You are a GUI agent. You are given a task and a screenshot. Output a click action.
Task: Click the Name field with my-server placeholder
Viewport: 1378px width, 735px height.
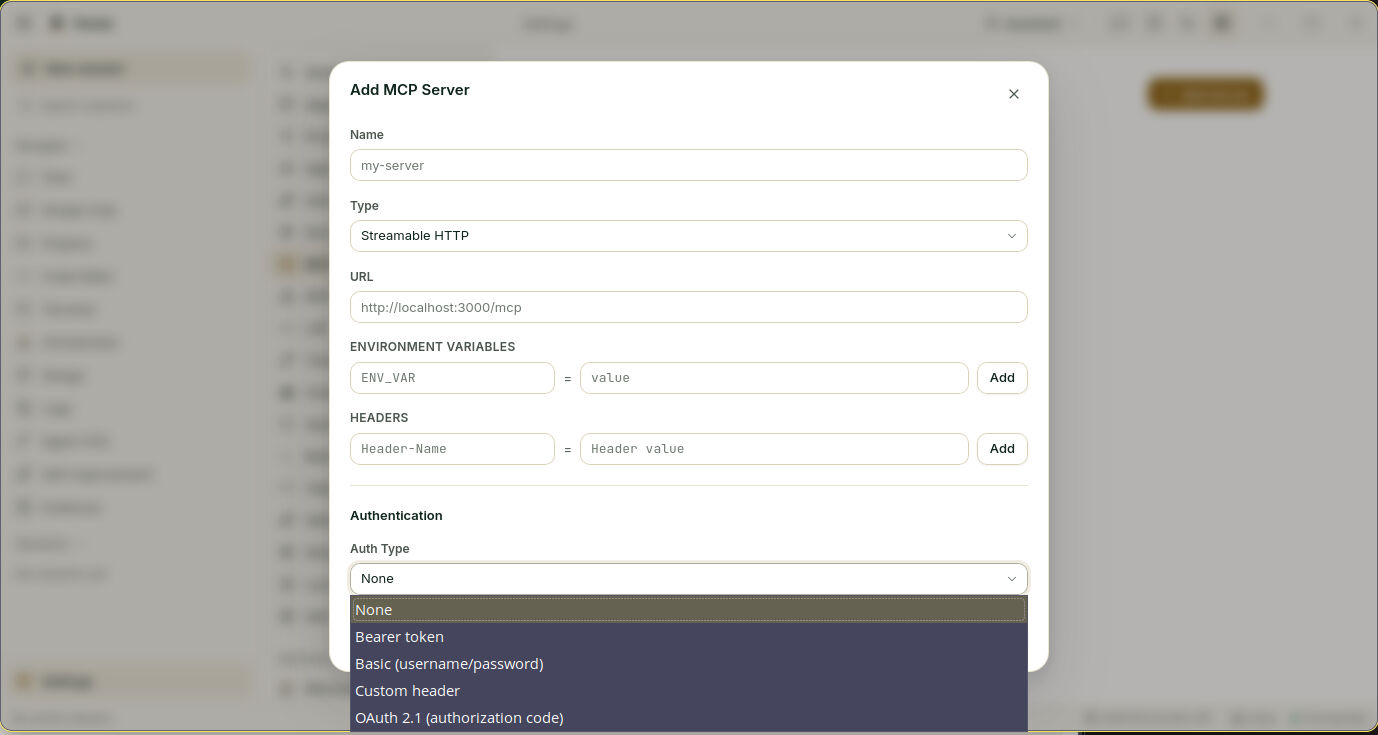688,165
